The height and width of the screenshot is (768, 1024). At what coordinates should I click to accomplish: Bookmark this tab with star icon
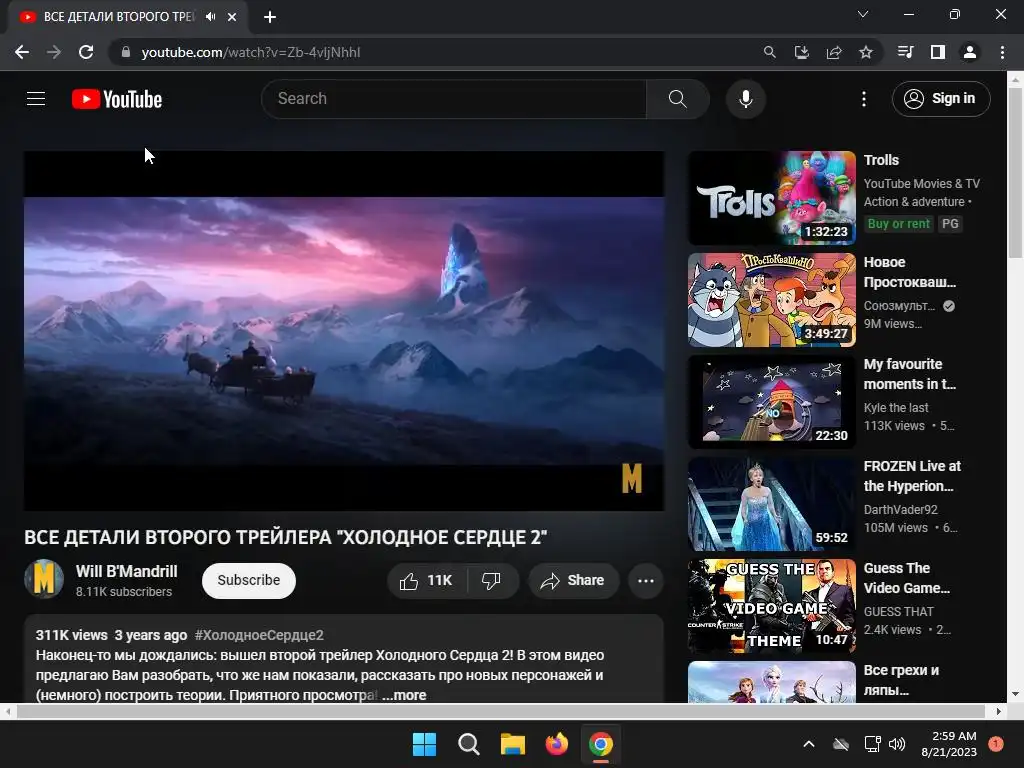(x=866, y=52)
